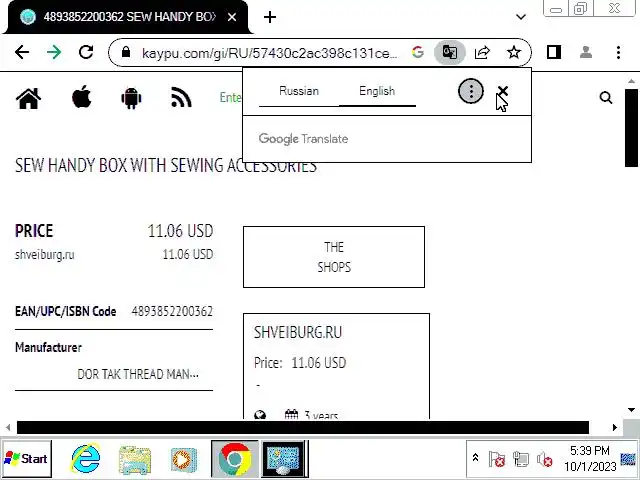Viewport: 640px width, 480px height.
Task: Bookmark this page with the star
Action: click(x=514, y=52)
